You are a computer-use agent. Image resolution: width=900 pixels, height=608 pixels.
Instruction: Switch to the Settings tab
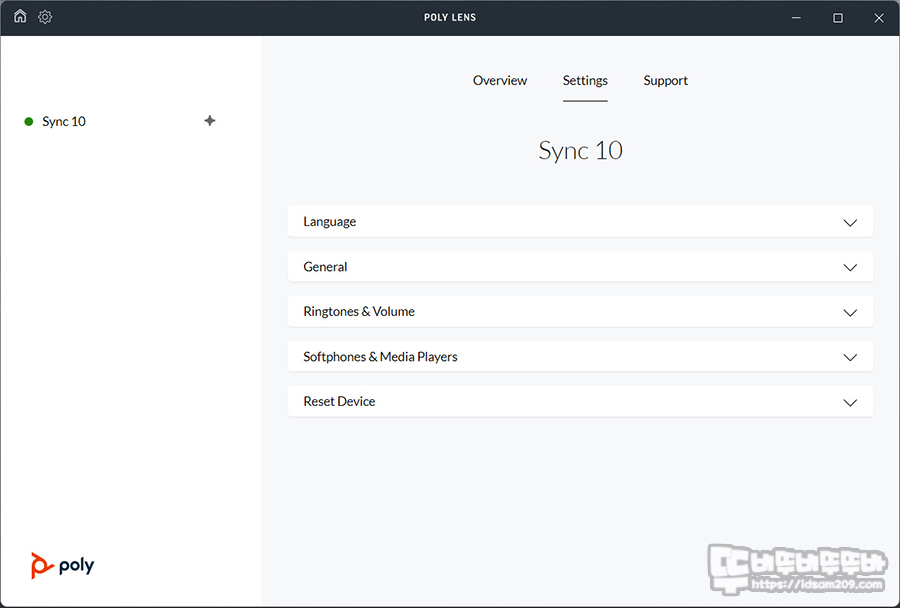(x=585, y=80)
